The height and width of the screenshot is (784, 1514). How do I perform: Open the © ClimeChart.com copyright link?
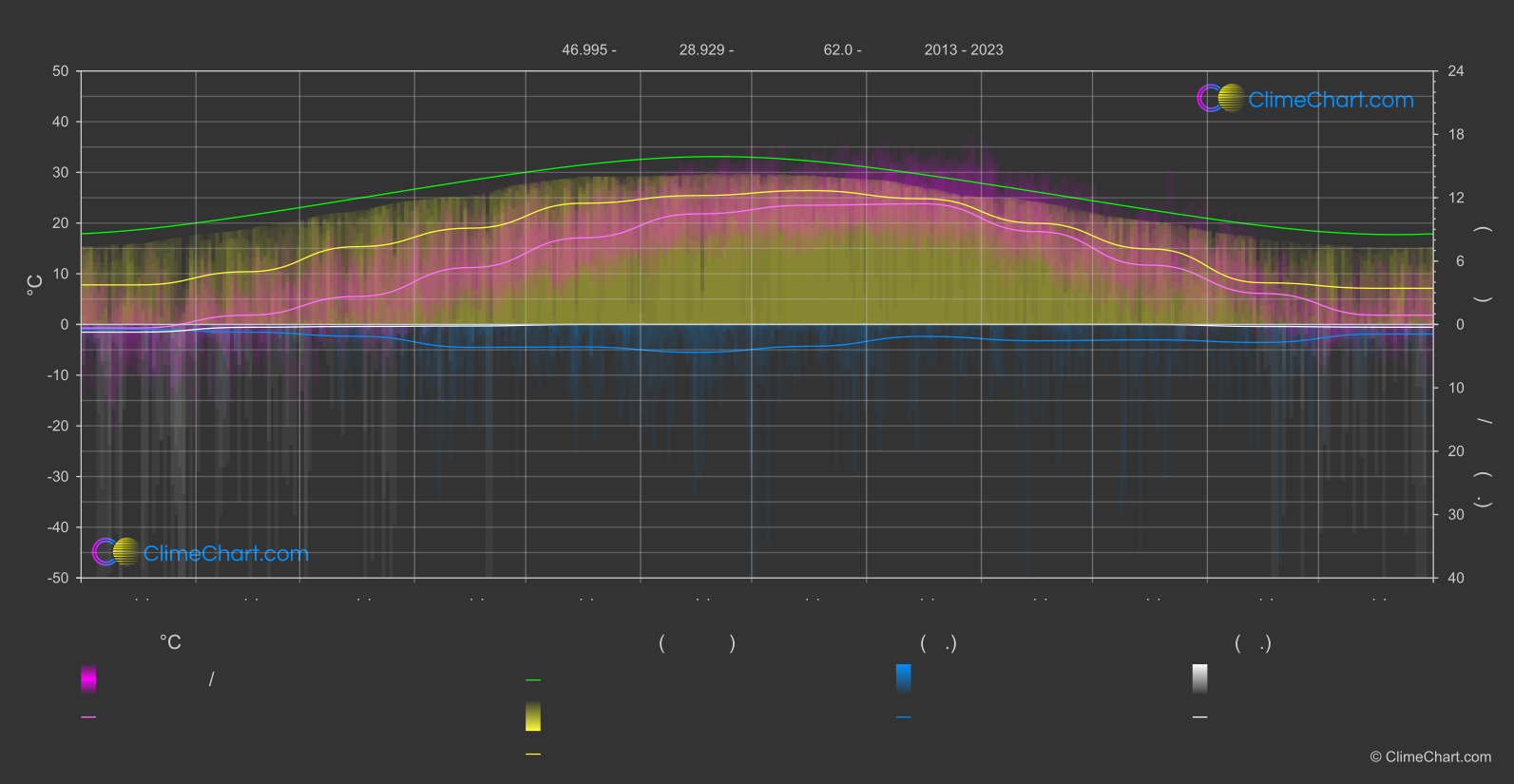tap(1430, 757)
